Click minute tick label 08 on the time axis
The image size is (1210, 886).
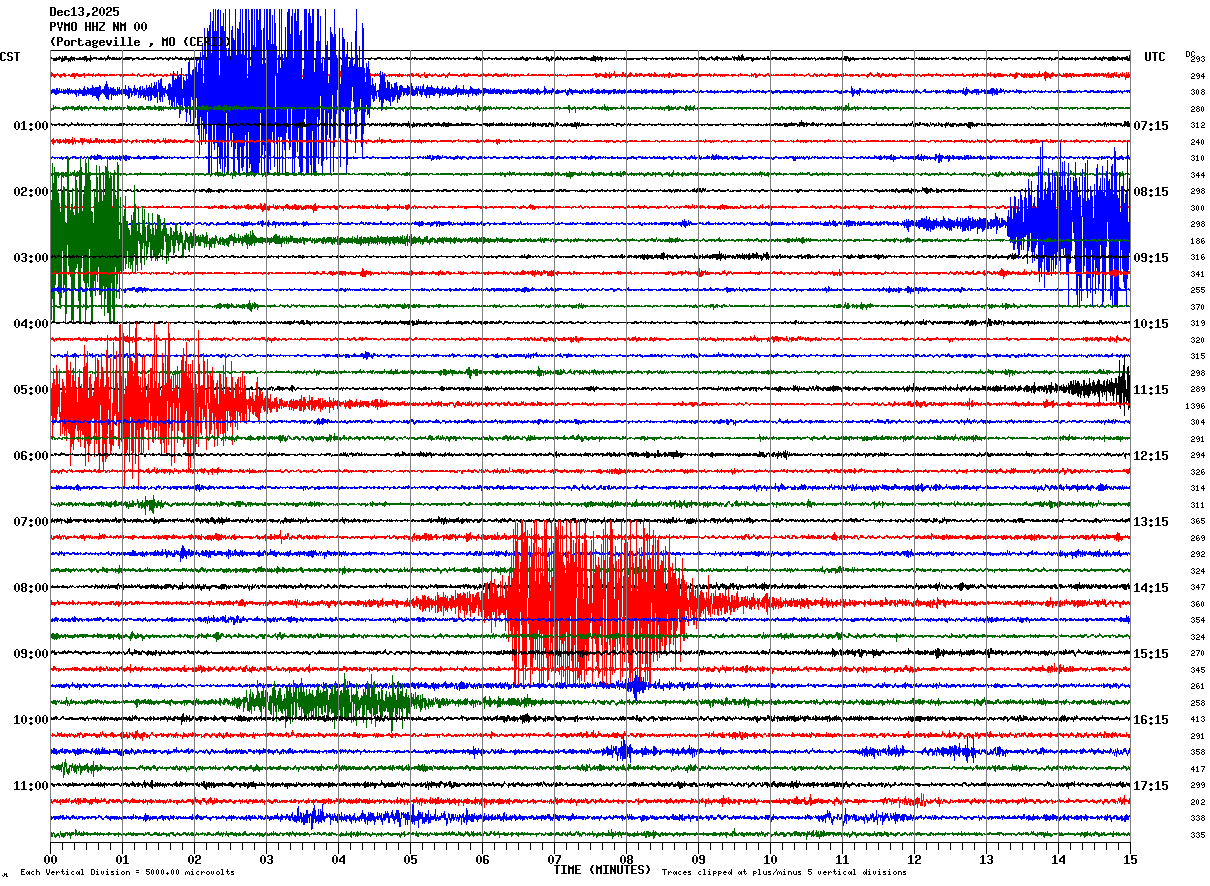(626, 859)
